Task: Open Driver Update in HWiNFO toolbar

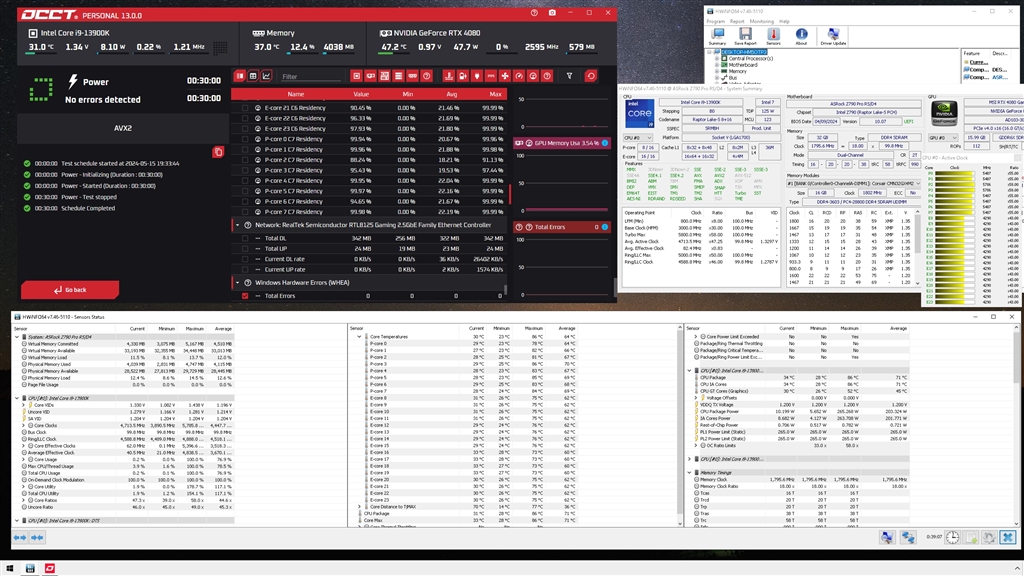Action: point(833,37)
